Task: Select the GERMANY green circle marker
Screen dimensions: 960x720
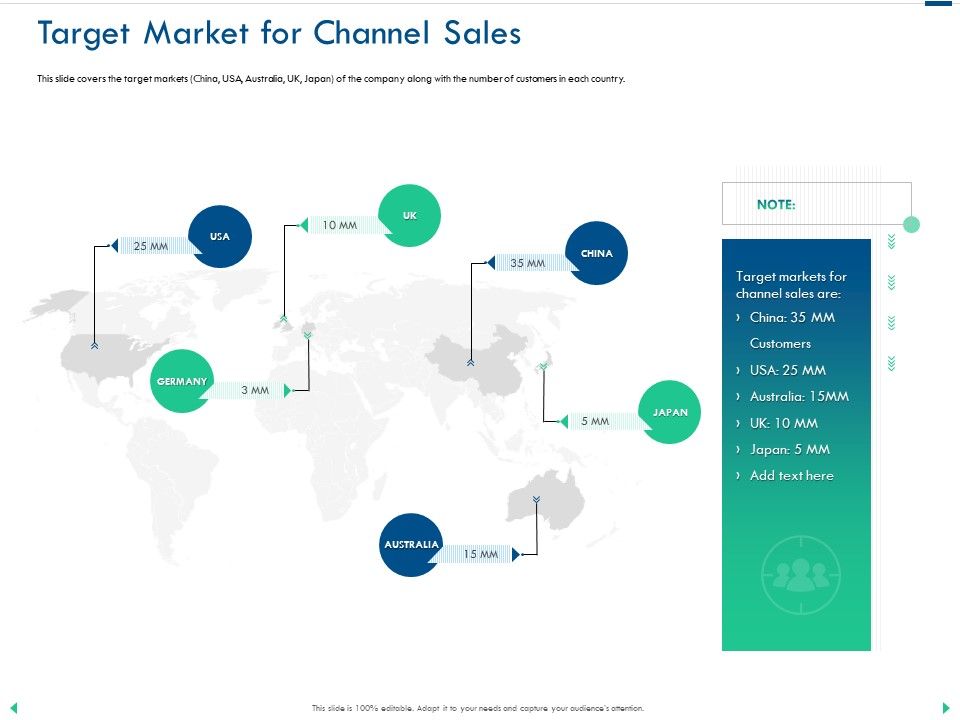Action: [x=182, y=381]
